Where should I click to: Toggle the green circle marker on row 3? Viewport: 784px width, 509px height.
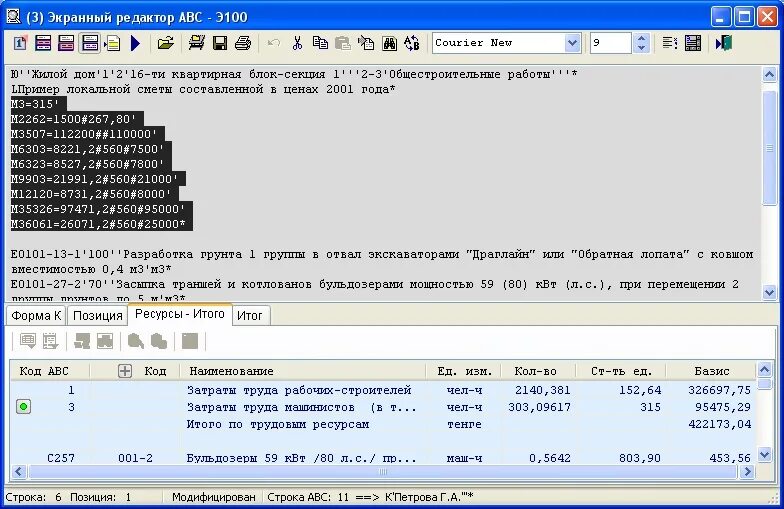click(23, 407)
